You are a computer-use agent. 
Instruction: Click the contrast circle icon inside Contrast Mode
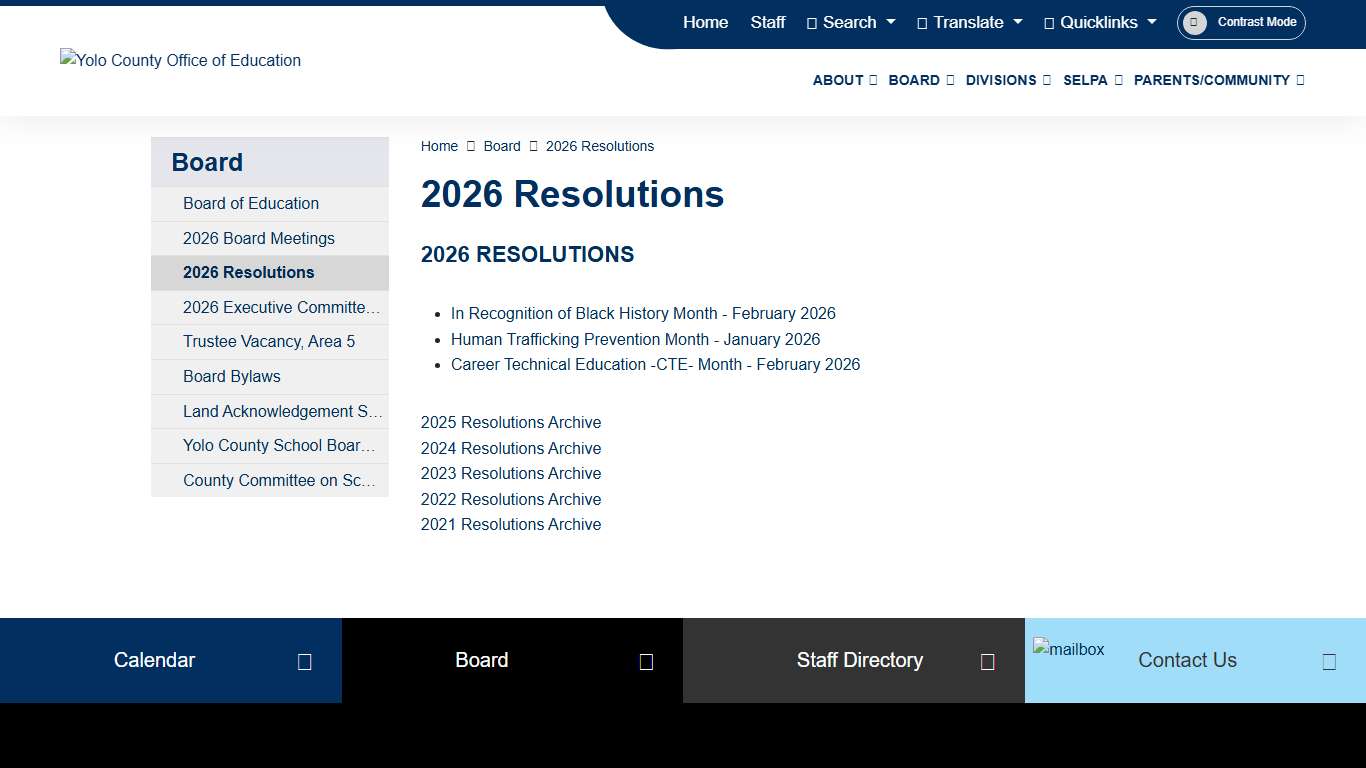(x=1196, y=22)
